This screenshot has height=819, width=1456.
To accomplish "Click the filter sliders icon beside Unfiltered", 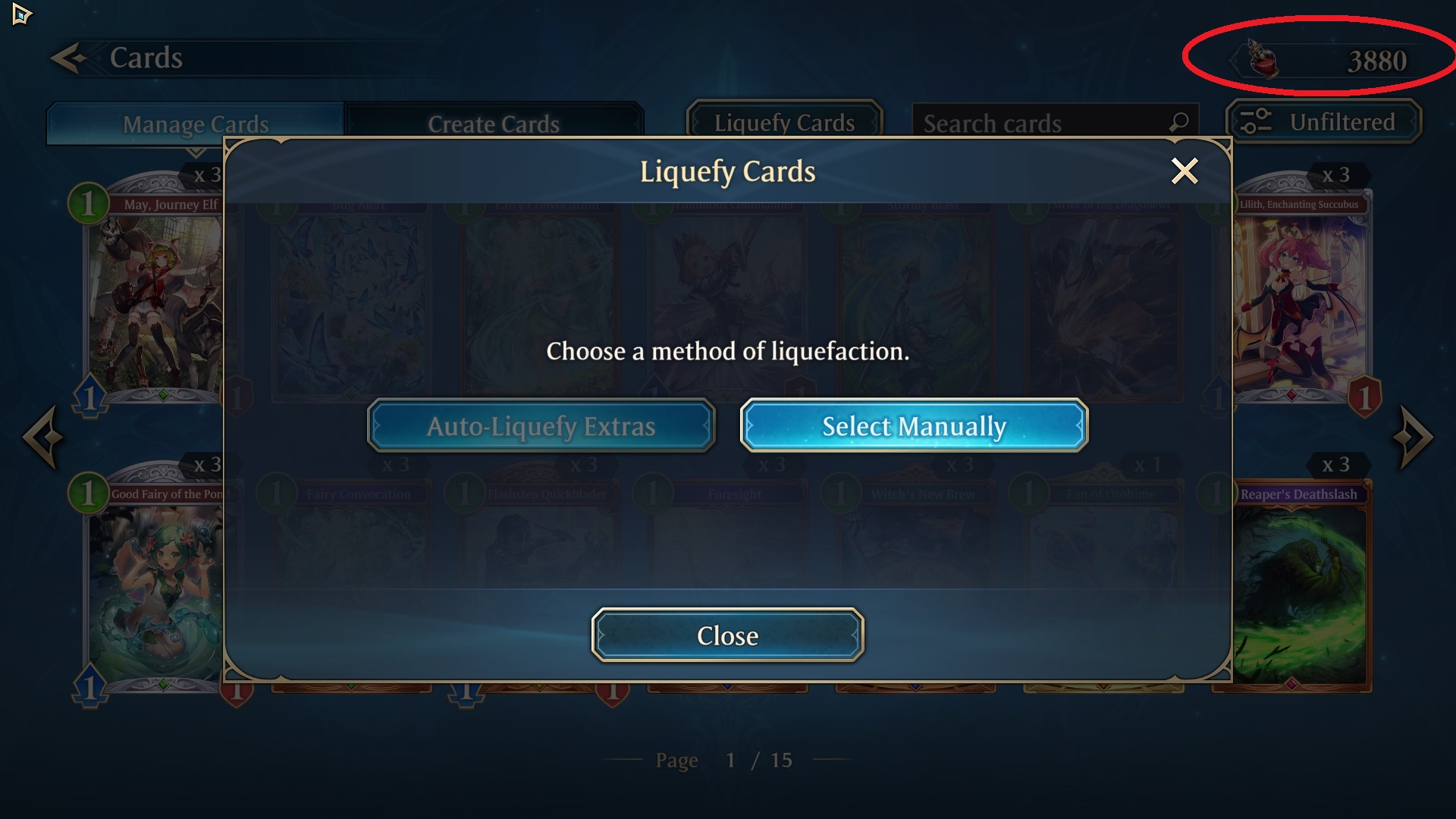I will pos(1256,121).
